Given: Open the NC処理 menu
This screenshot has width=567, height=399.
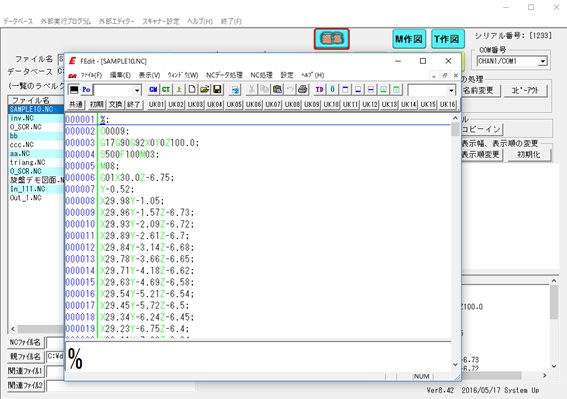Looking at the screenshot, I should (261, 75).
